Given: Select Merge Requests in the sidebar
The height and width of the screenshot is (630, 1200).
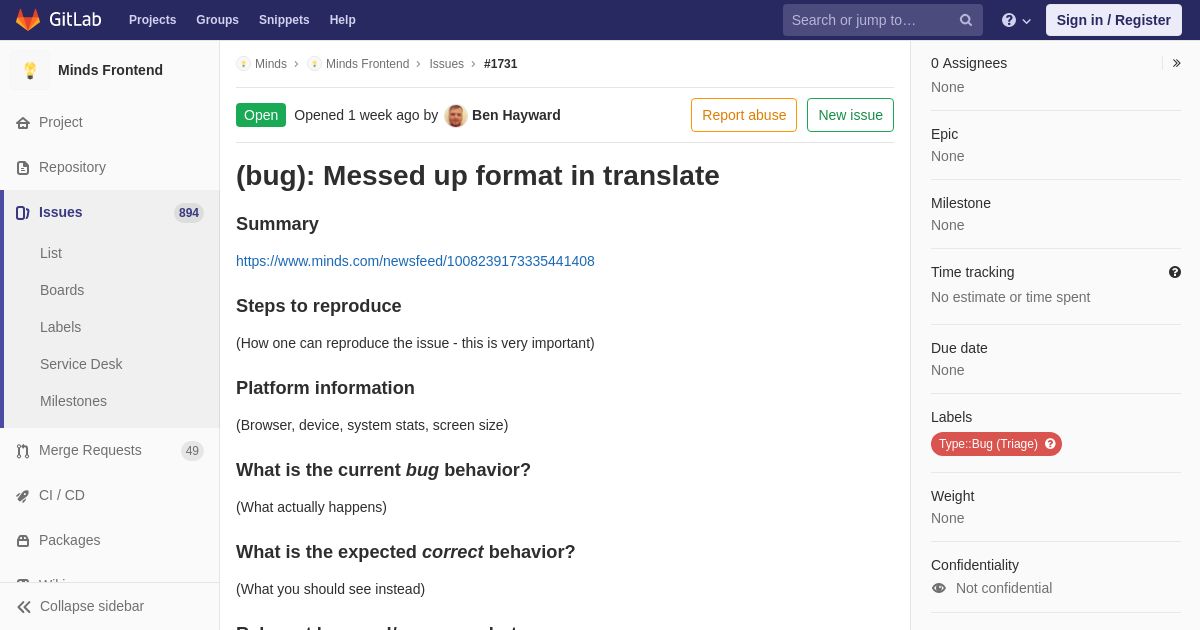Looking at the screenshot, I should (90, 450).
